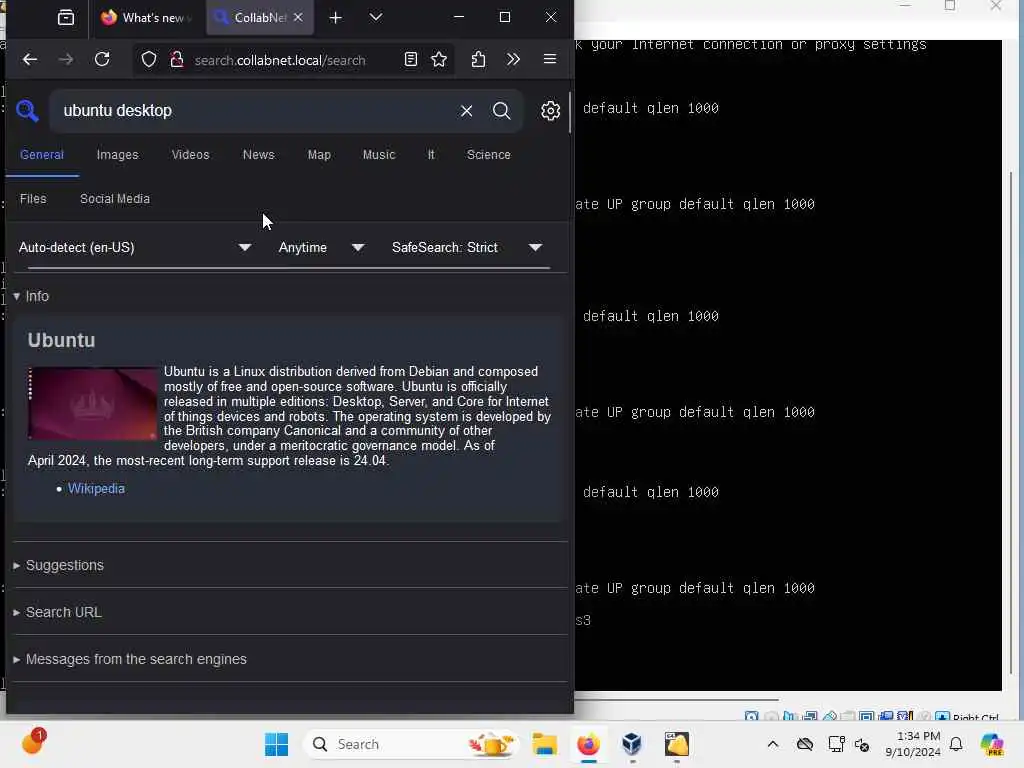Open the notification bell
This screenshot has width=1024, height=768.
tap(956, 744)
